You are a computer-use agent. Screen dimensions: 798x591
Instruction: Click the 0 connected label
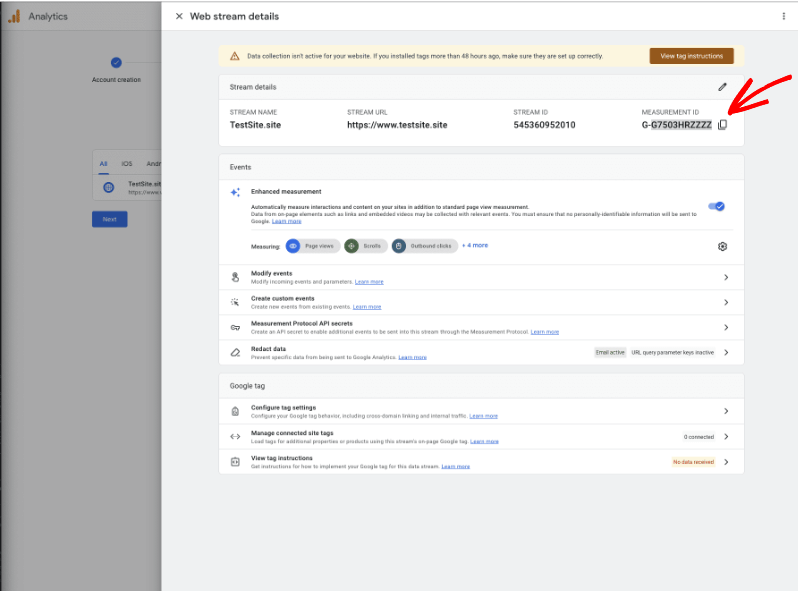(x=699, y=437)
